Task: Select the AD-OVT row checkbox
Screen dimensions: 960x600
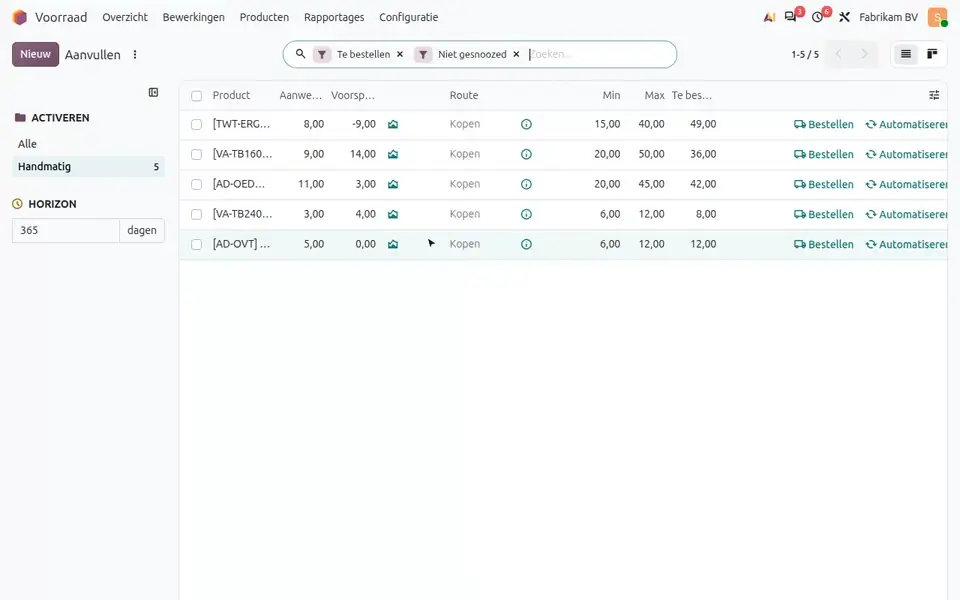Action: [197, 244]
